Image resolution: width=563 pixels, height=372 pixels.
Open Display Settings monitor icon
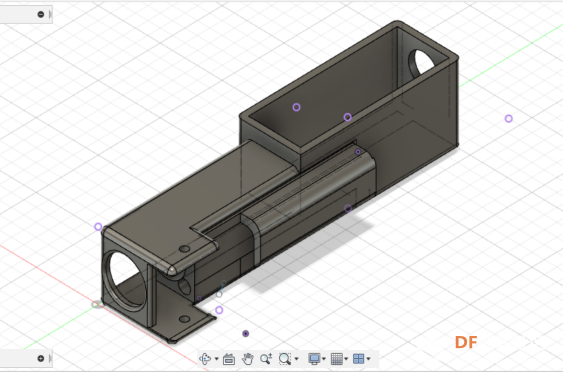pos(314,358)
